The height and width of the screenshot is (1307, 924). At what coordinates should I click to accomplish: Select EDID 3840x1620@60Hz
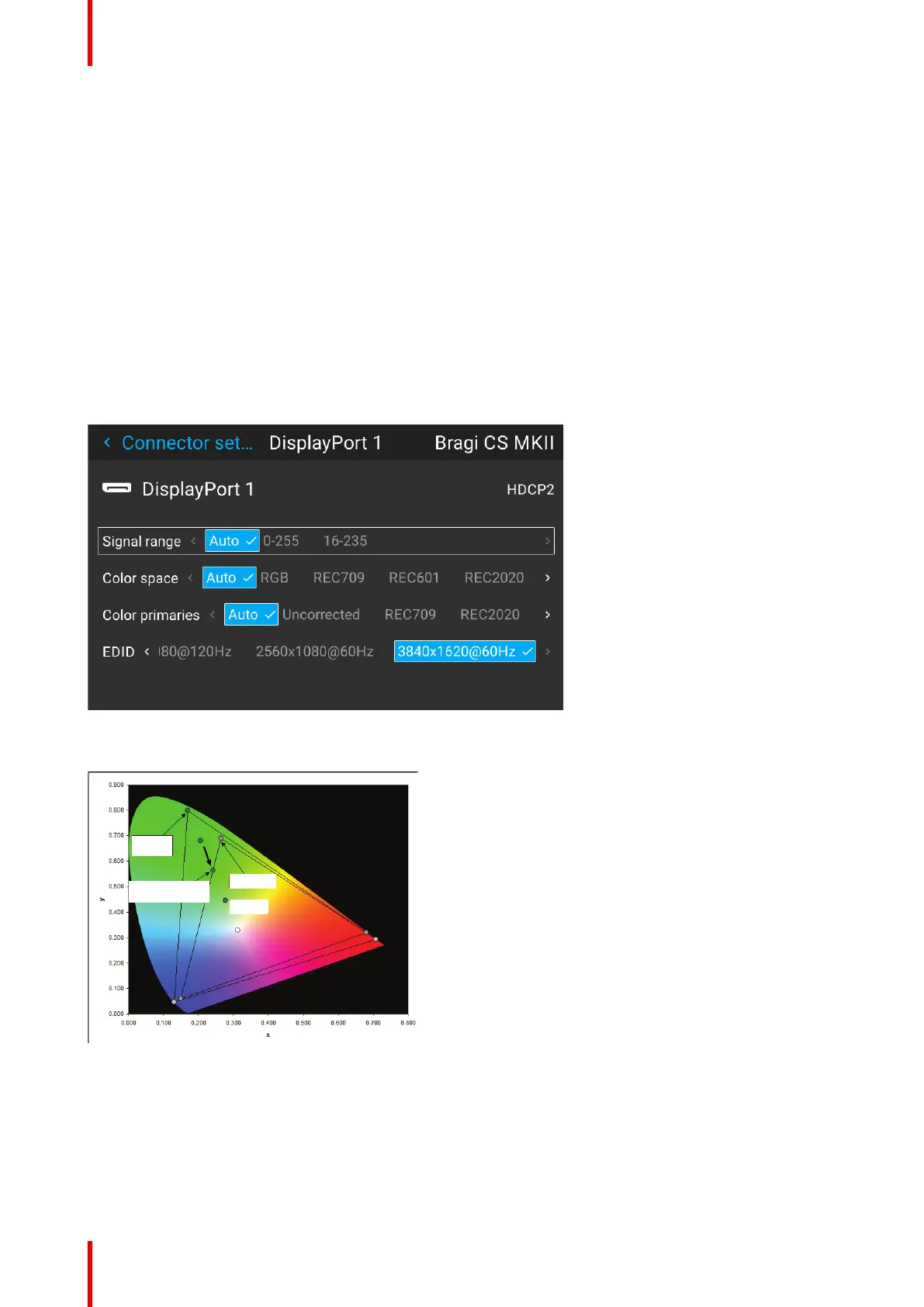coord(464,651)
